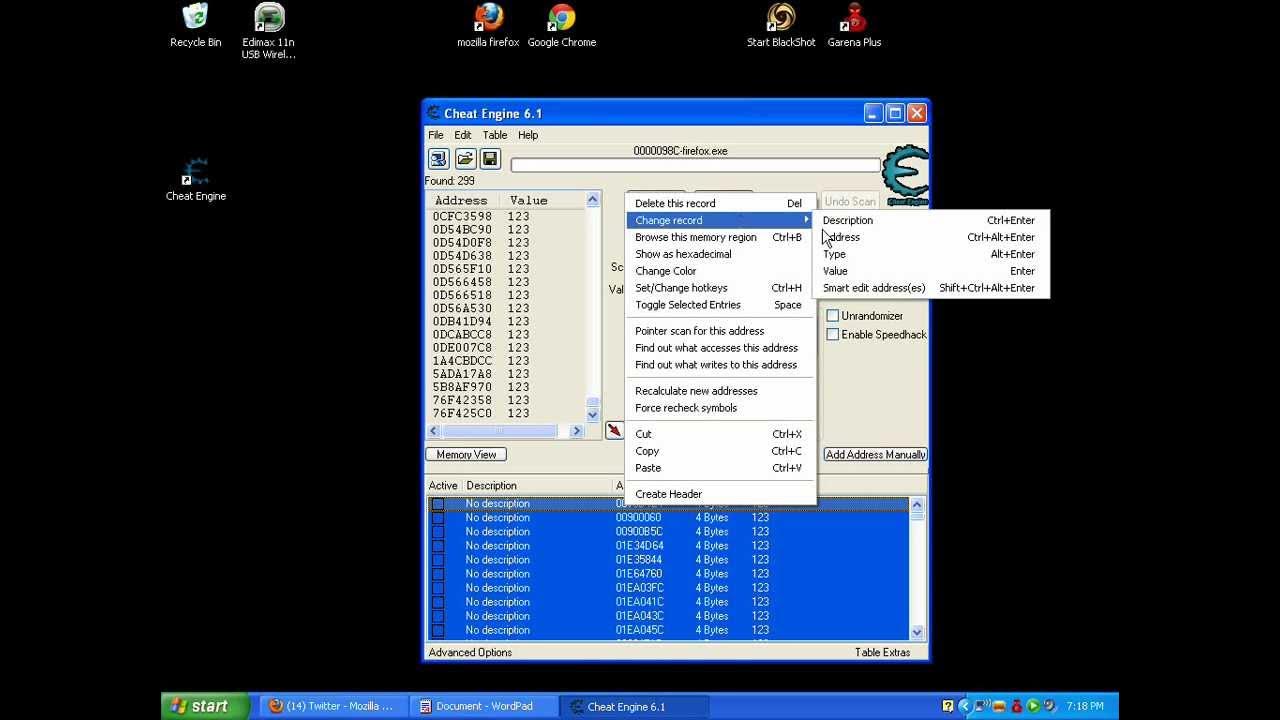The image size is (1280, 720).
Task: Launch the Garena Plus desktop shortcut
Action: coord(854,26)
